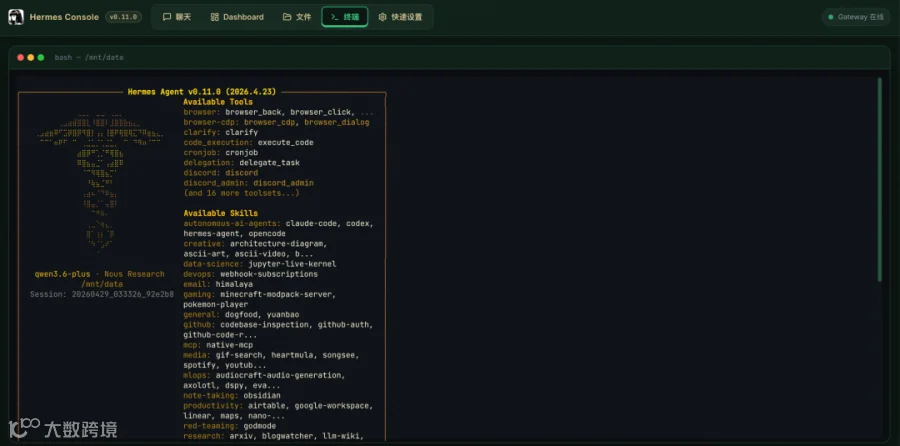Screen dimensions: 900x446
Task: Click the mlops: audiocraft-audio-generation line
Action: (265, 375)
